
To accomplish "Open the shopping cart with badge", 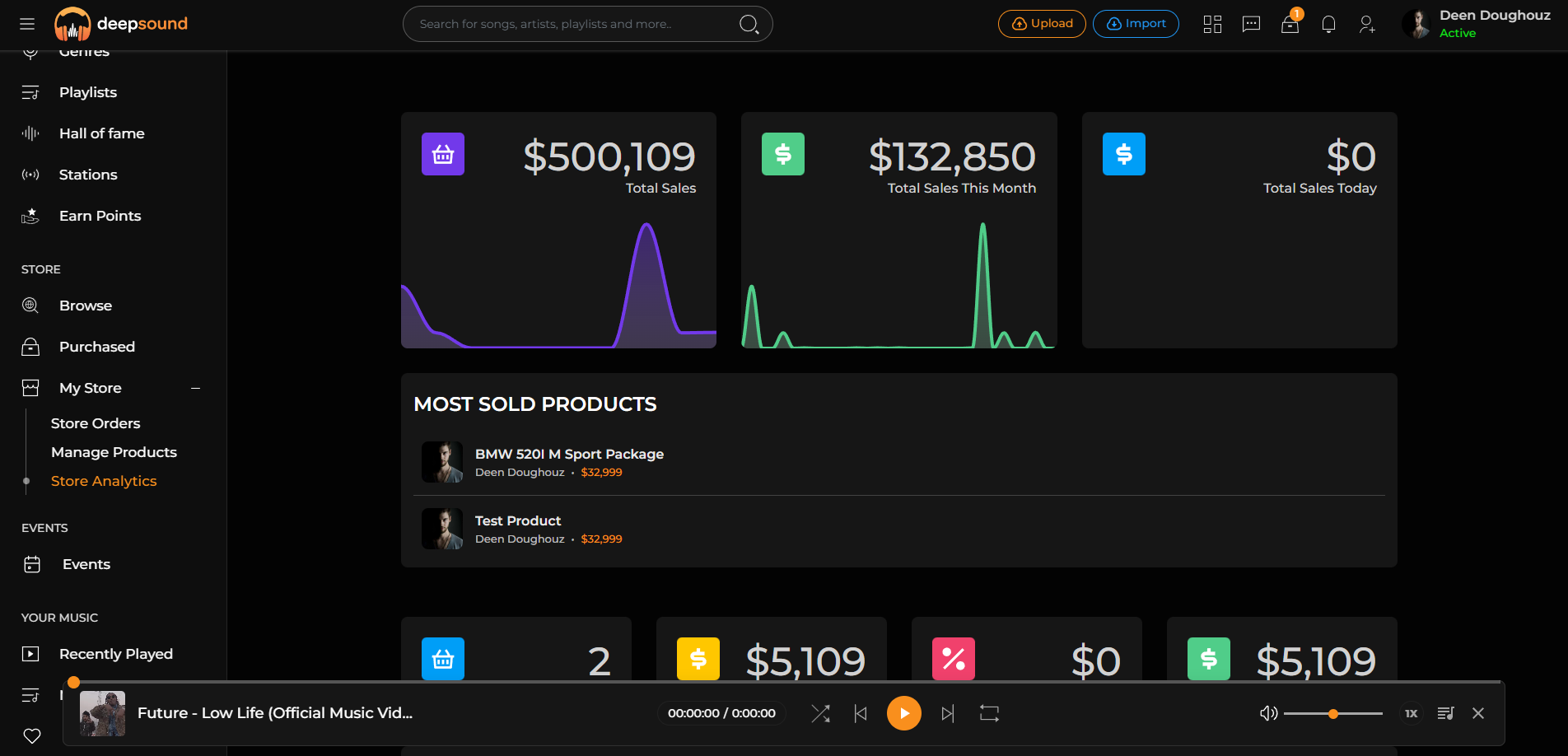I will pyautogui.click(x=1290, y=23).
